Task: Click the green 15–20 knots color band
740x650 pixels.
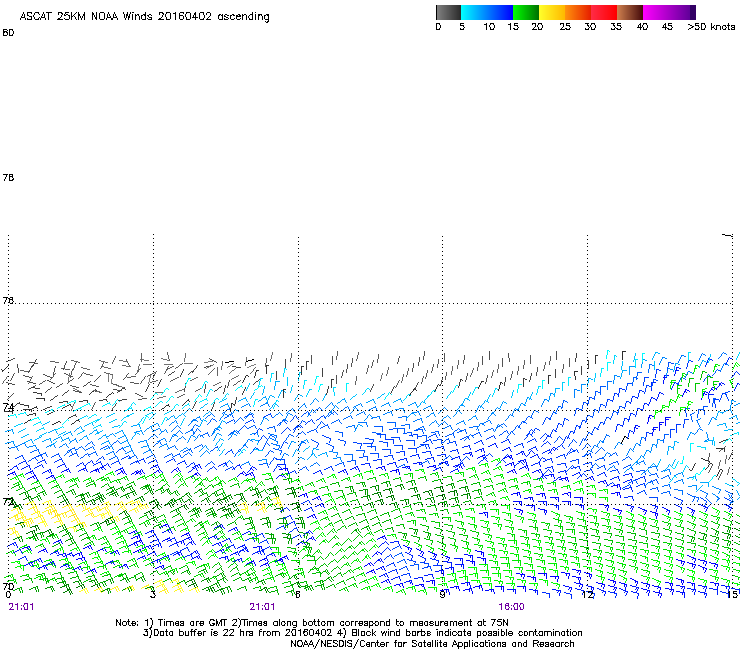Action: [526, 12]
